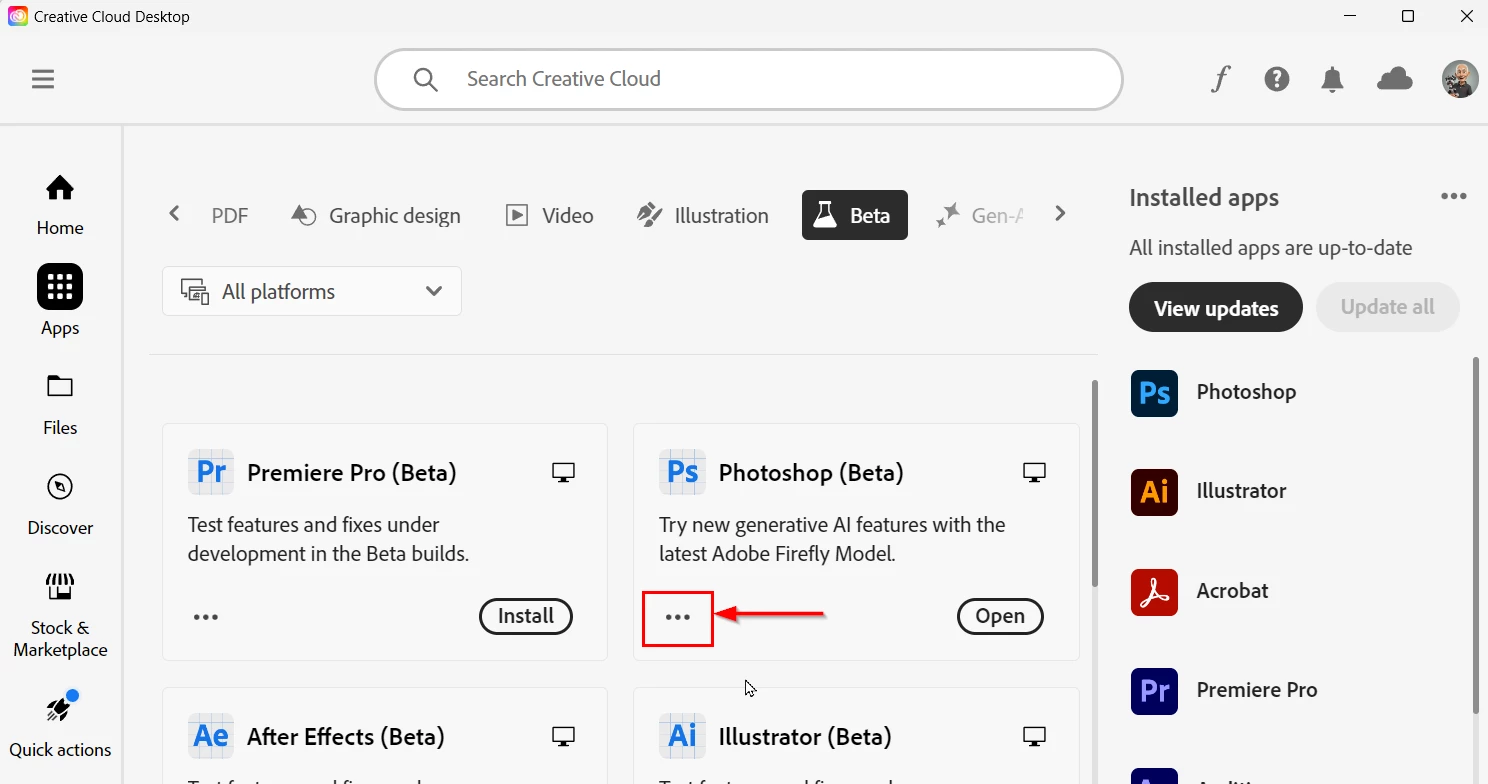This screenshot has height=784, width=1488.
Task: Click Acrobat name in Installed apps
Action: tap(1232, 591)
